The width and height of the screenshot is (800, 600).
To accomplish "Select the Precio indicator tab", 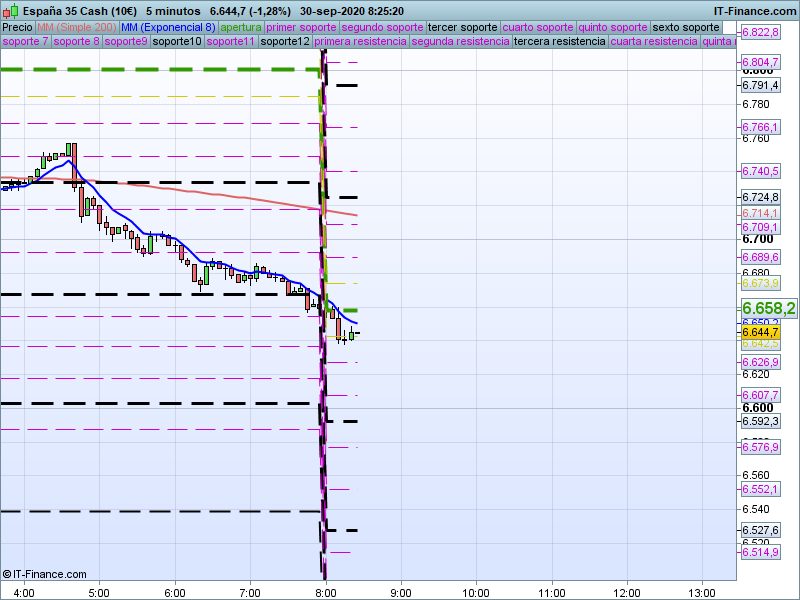I will (x=17, y=27).
